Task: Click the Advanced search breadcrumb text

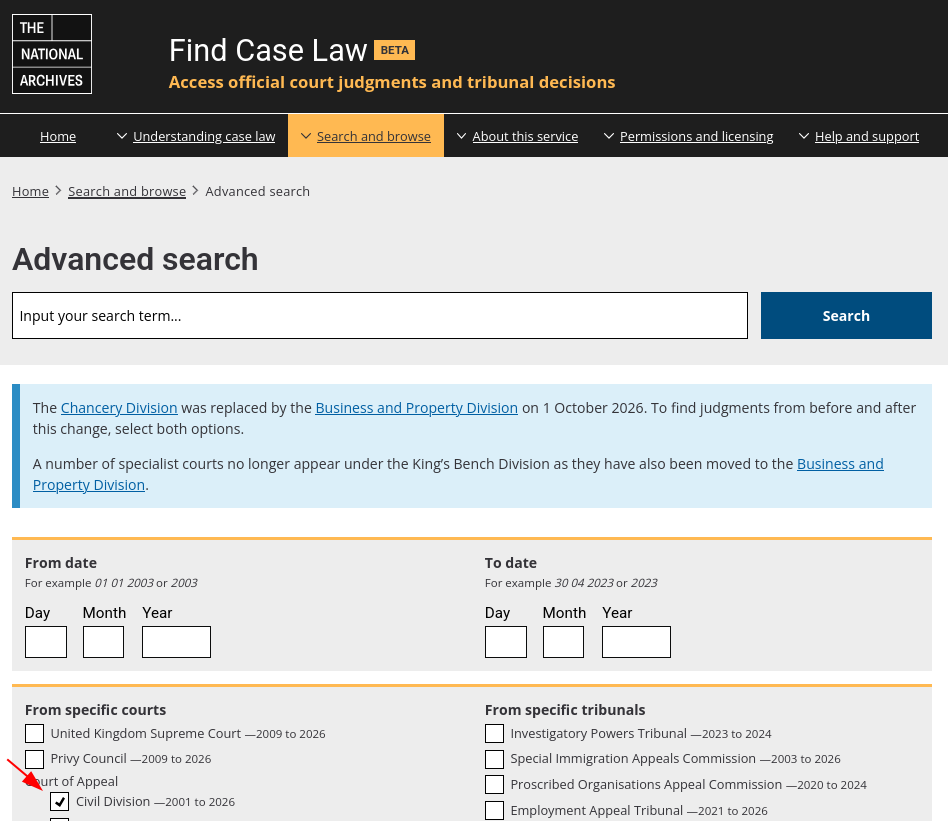Action: pyautogui.click(x=258, y=192)
